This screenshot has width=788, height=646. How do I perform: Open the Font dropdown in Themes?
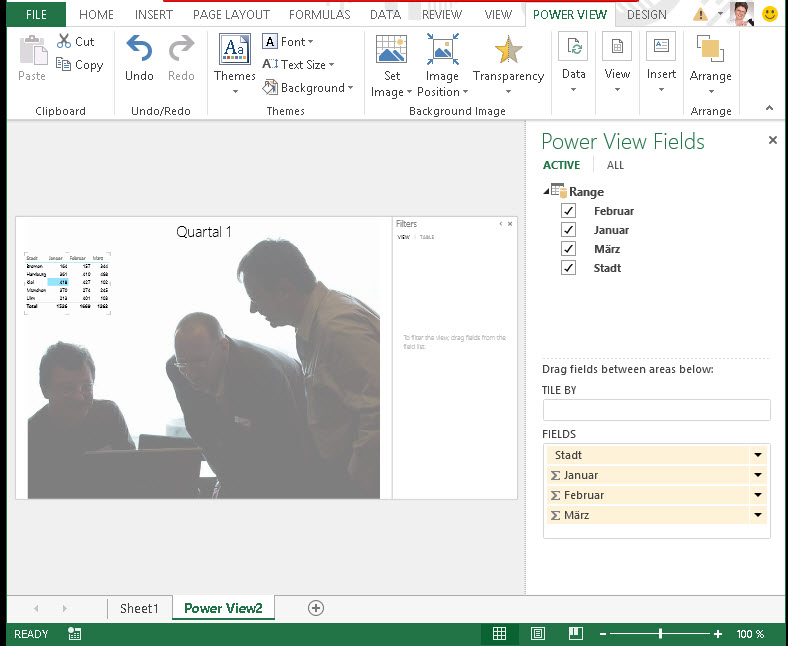288,42
